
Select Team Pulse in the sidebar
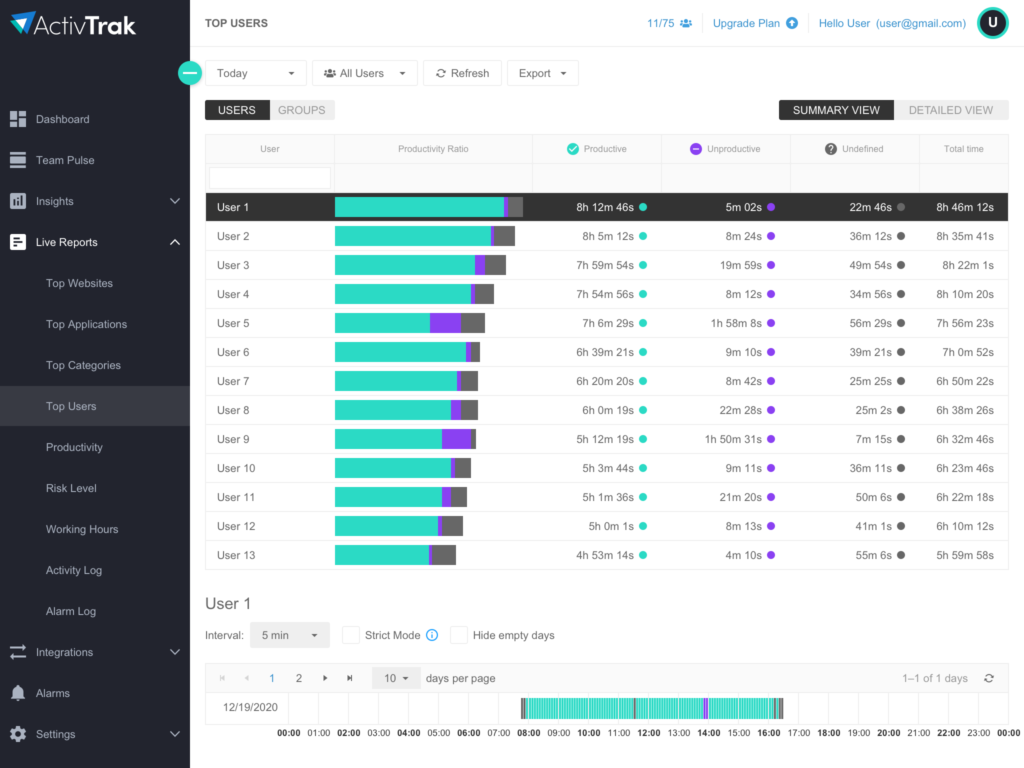click(x=62, y=159)
